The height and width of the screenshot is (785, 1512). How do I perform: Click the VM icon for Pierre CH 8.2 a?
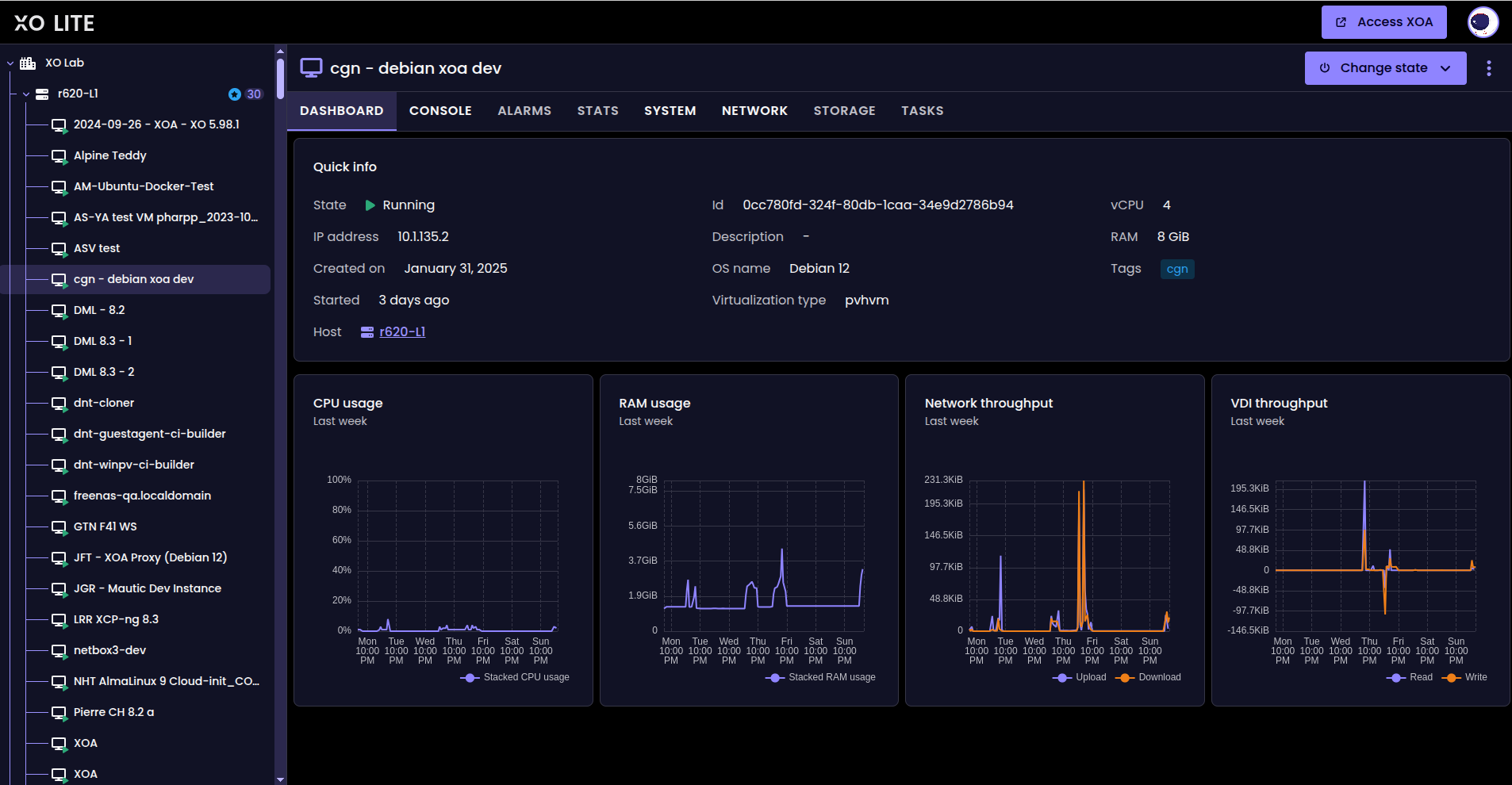[59, 713]
